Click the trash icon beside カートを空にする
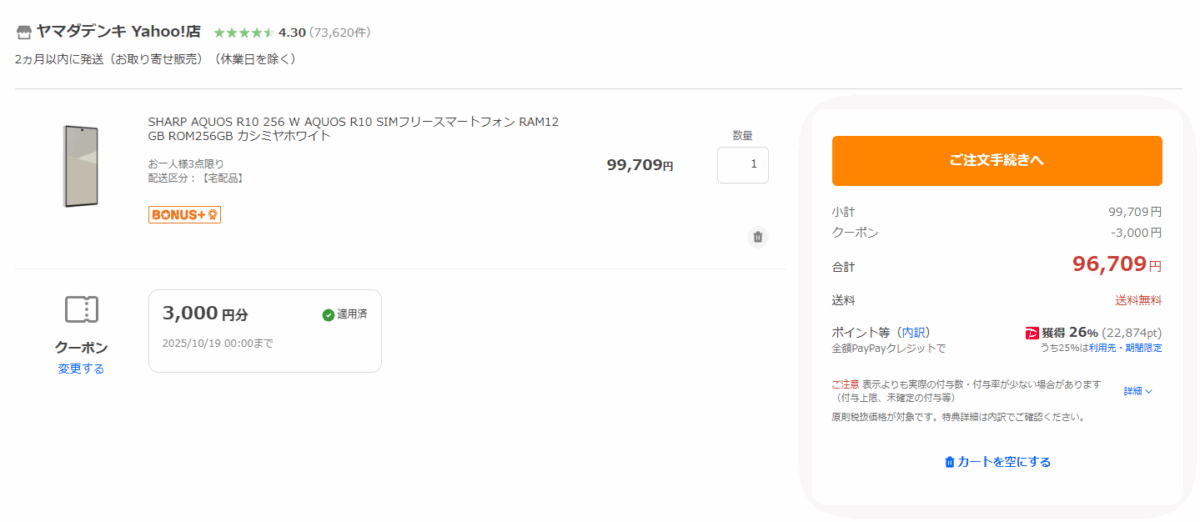The height and width of the screenshot is (522, 1200). (950, 462)
